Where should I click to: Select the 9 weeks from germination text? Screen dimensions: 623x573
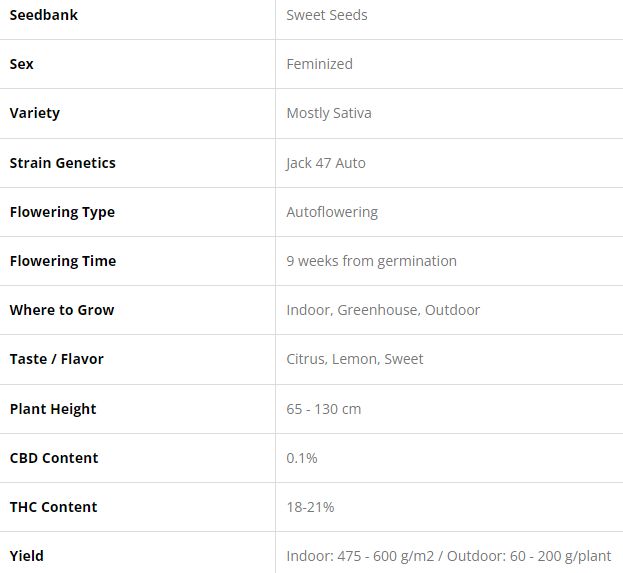point(371,261)
